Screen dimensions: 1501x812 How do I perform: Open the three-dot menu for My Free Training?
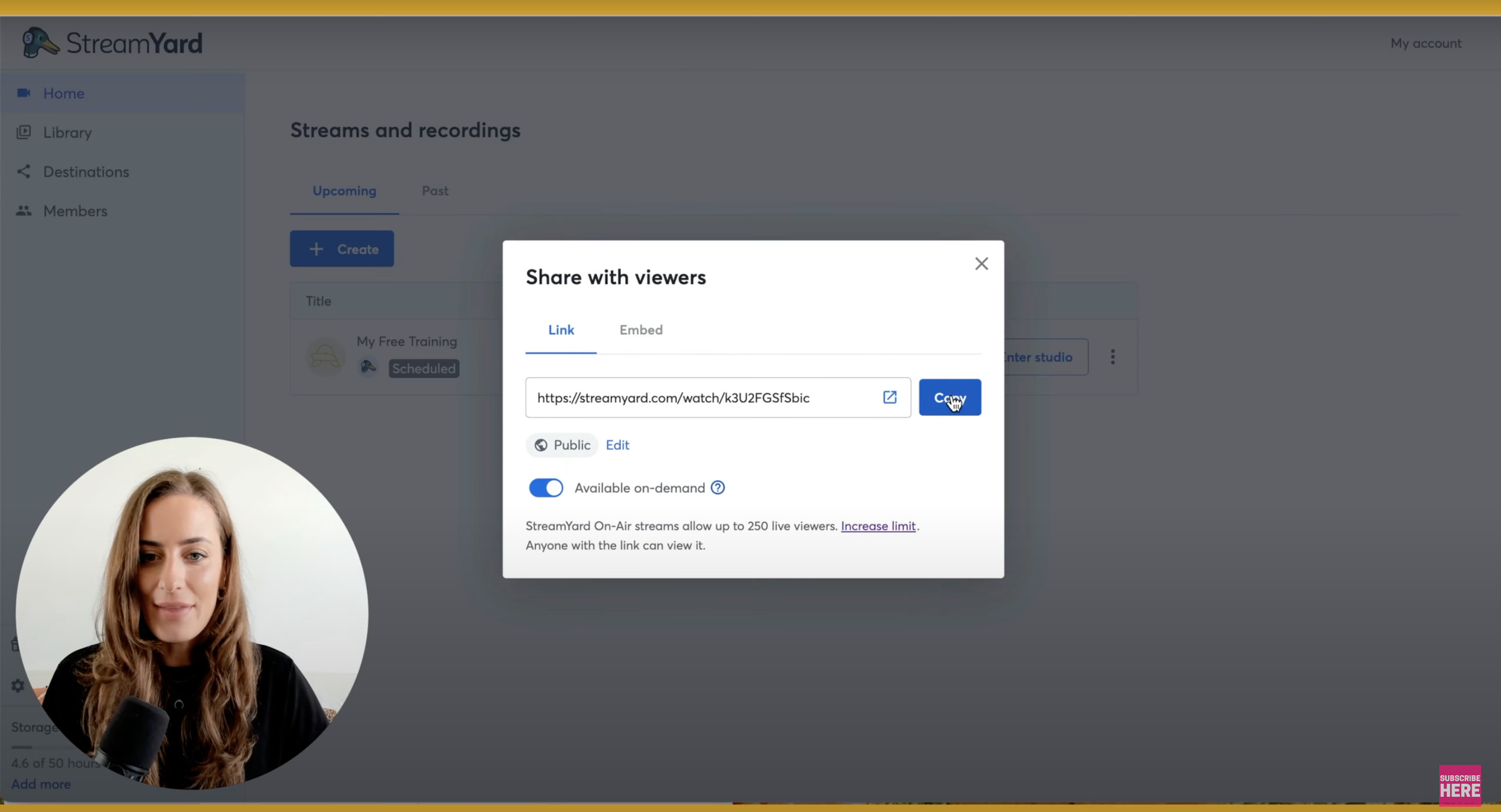point(1113,357)
